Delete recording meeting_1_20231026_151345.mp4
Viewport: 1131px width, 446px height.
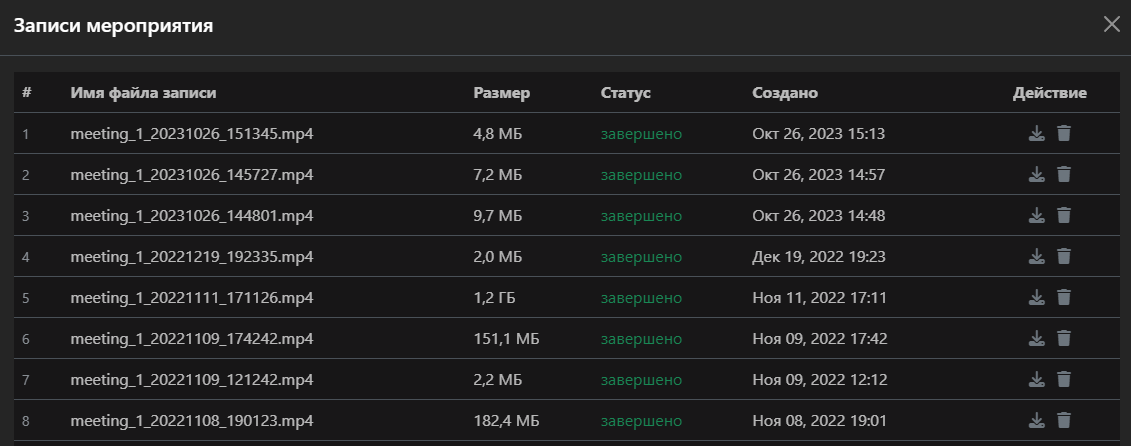click(1064, 133)
